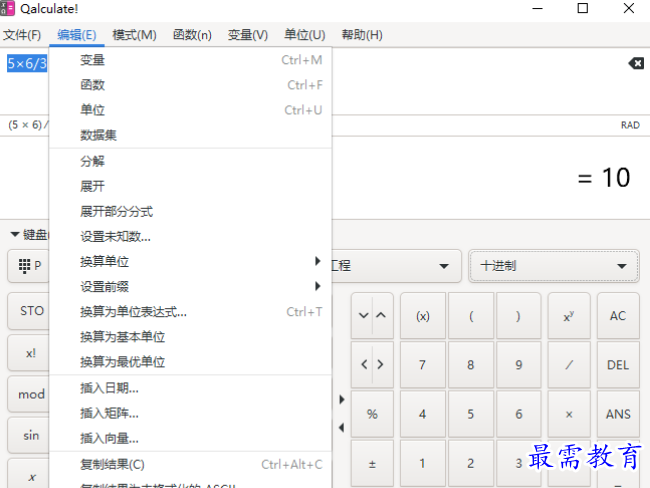Viewport: 650px width, 488px height.
Task: Choose 函数 Ctrl+F entry in edit menu
Action: click(191, 85)
